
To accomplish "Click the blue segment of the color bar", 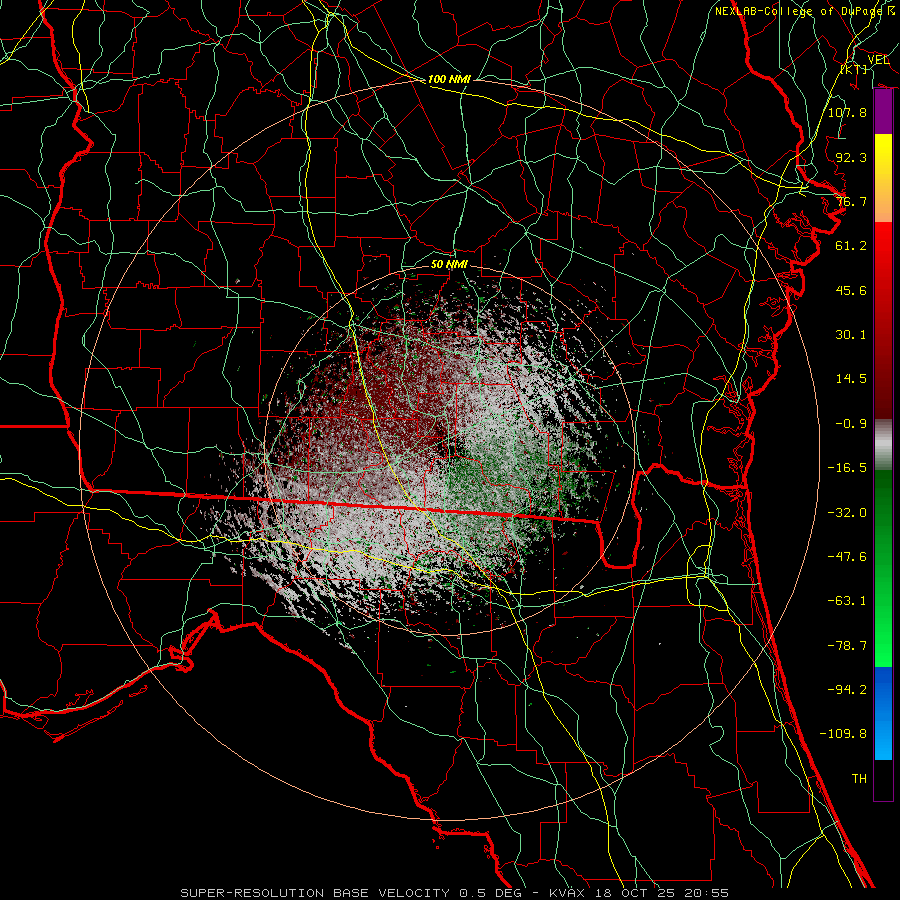I will [x=883, y=713].
